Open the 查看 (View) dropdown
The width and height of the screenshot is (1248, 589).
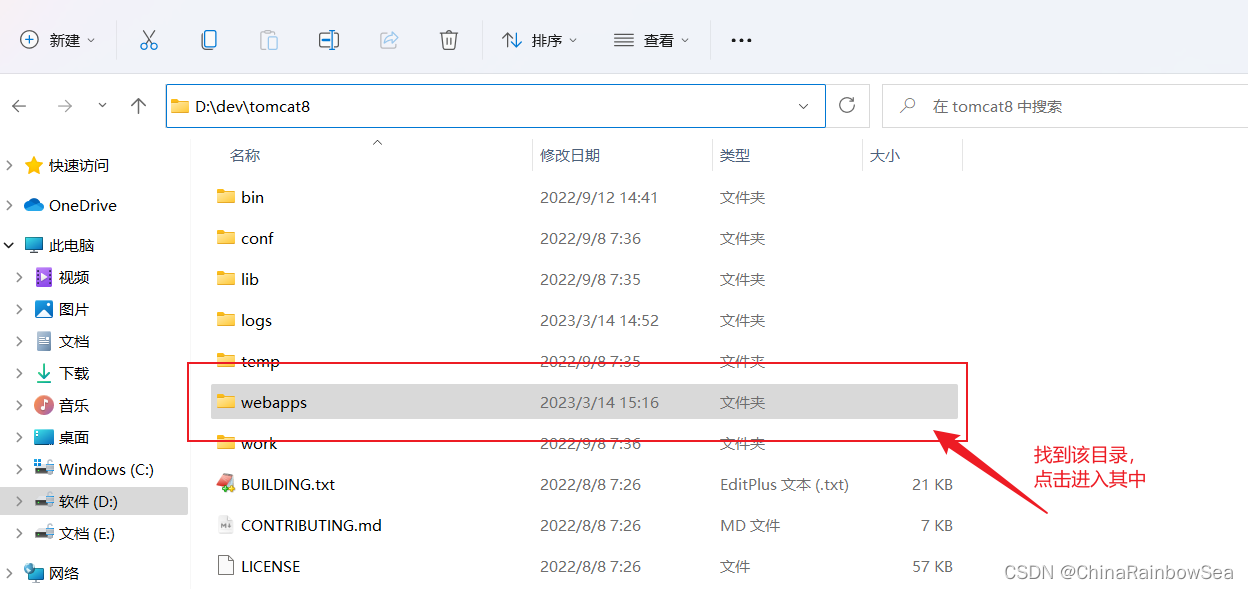pos(652,40)
